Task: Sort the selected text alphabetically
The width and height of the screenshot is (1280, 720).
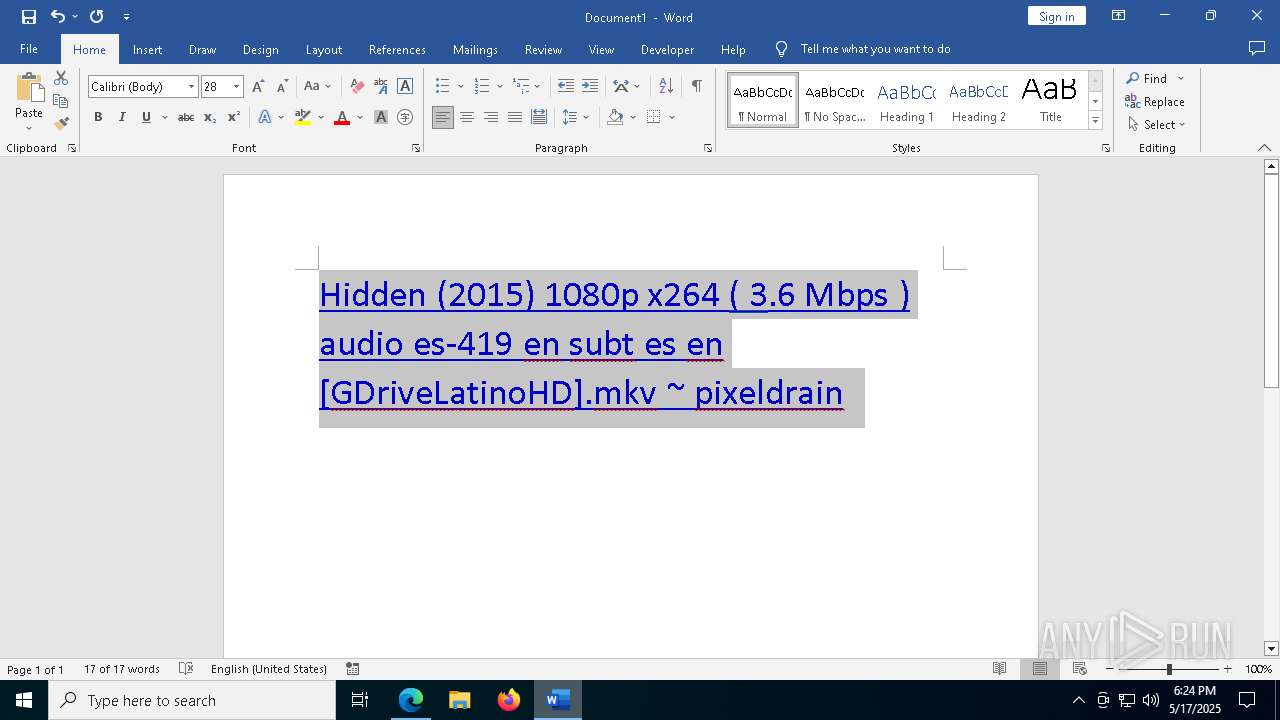Action: (666, 87)
